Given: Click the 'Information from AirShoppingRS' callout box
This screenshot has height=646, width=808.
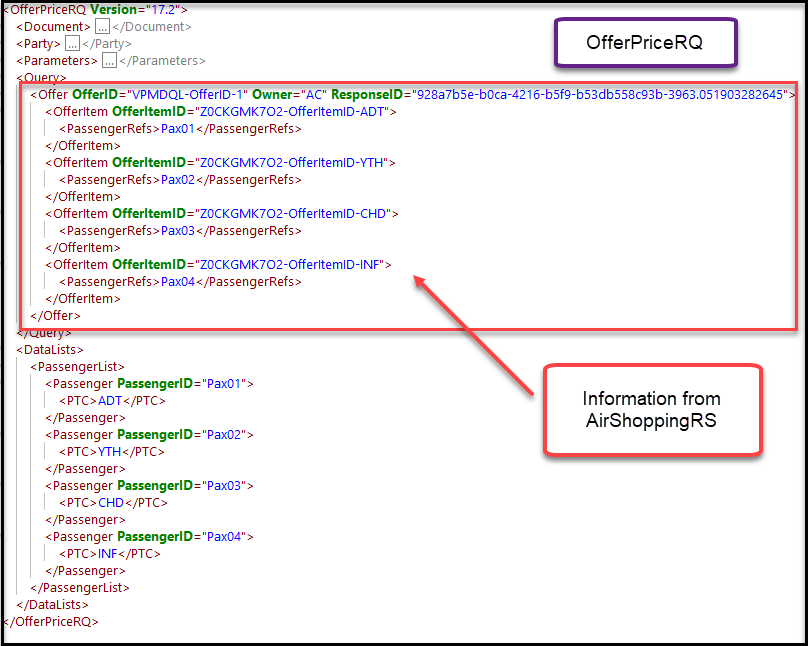Looking at the screenshot, I should [x=651, y=410].
